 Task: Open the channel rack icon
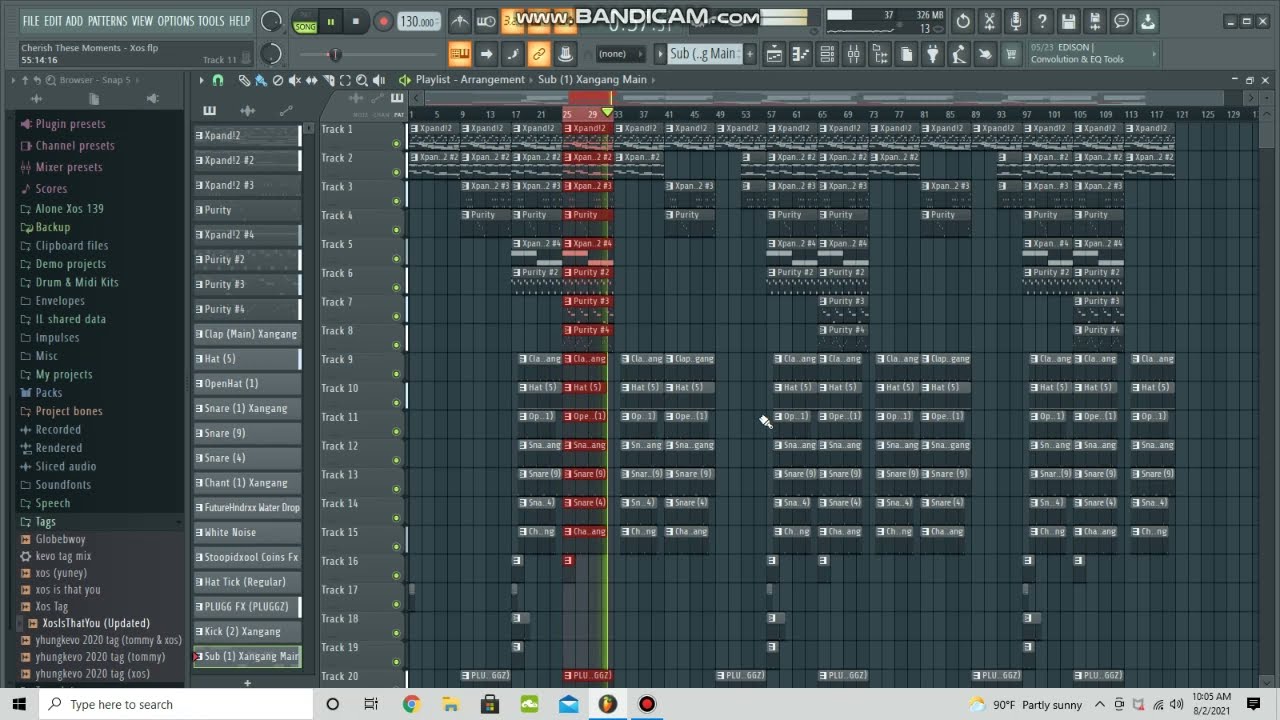pos(827,55)
